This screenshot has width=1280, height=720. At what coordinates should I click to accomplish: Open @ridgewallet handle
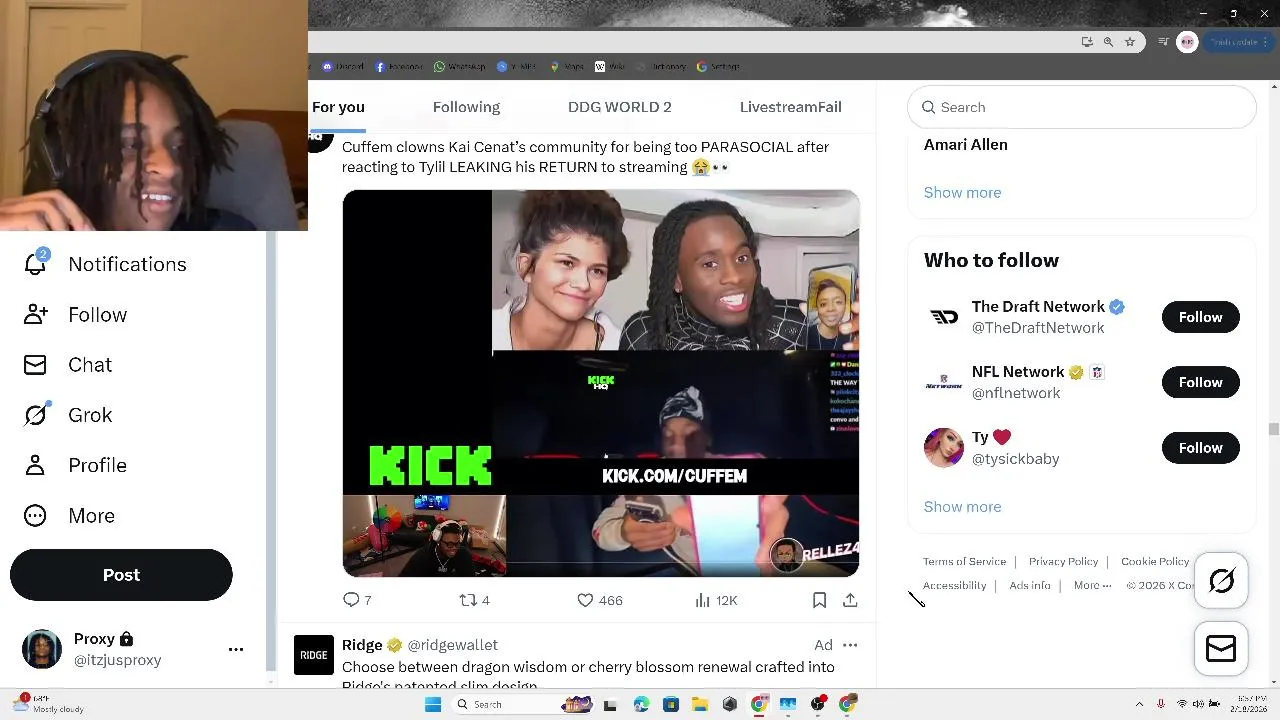(x=452, y=645)
